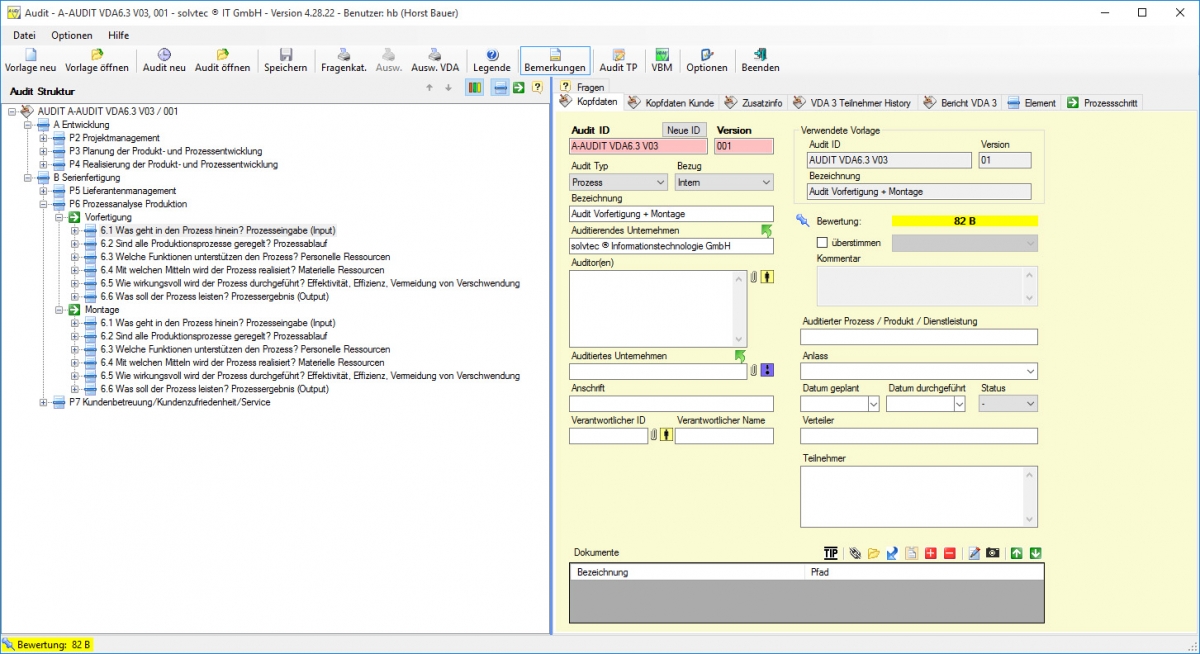Collapse the A Entwicklung tree node
Image resolution: width=1200 pixels, height=654 pixels.
28,125
